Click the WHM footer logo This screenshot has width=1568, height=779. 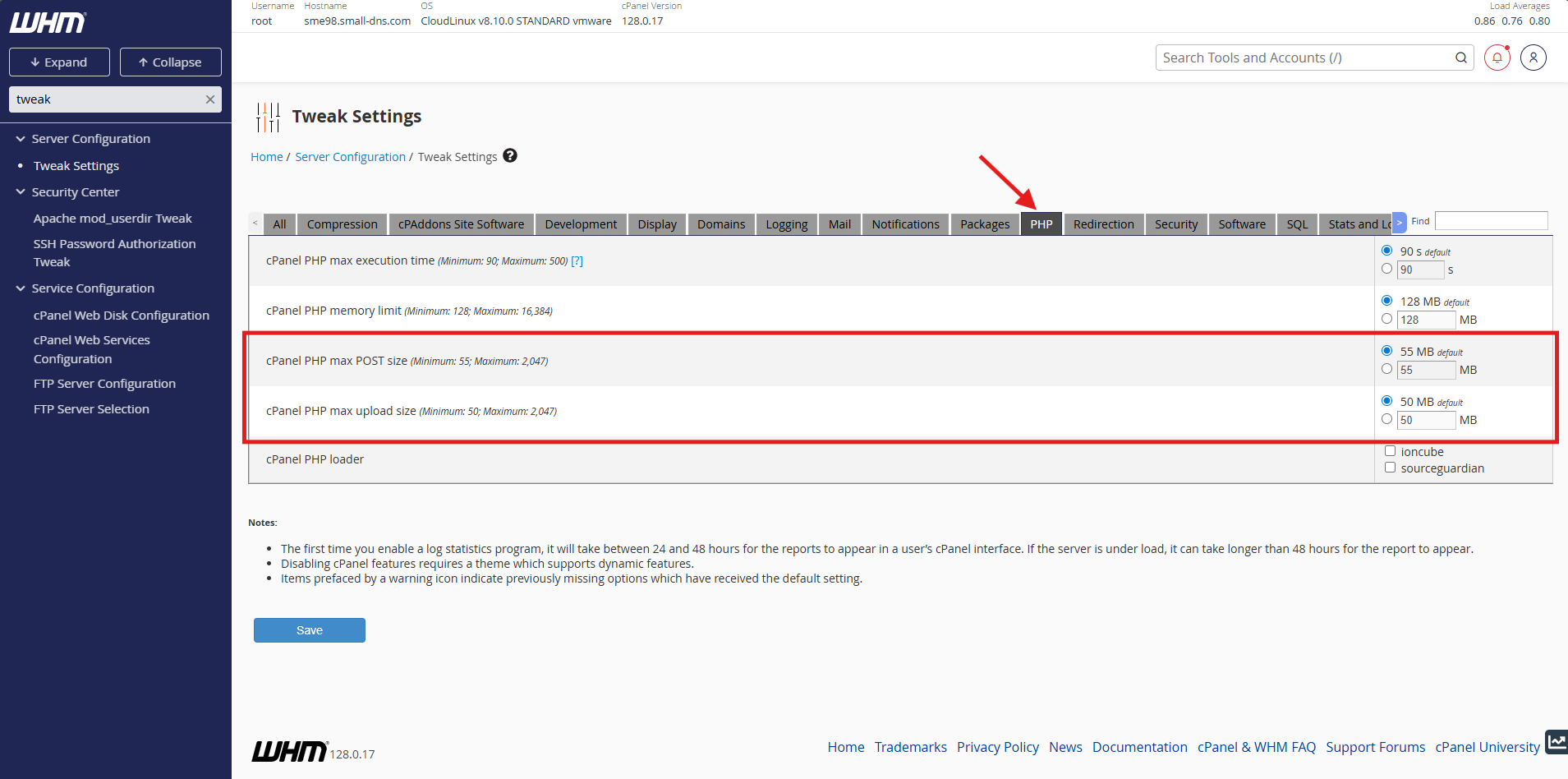(289, 751)
